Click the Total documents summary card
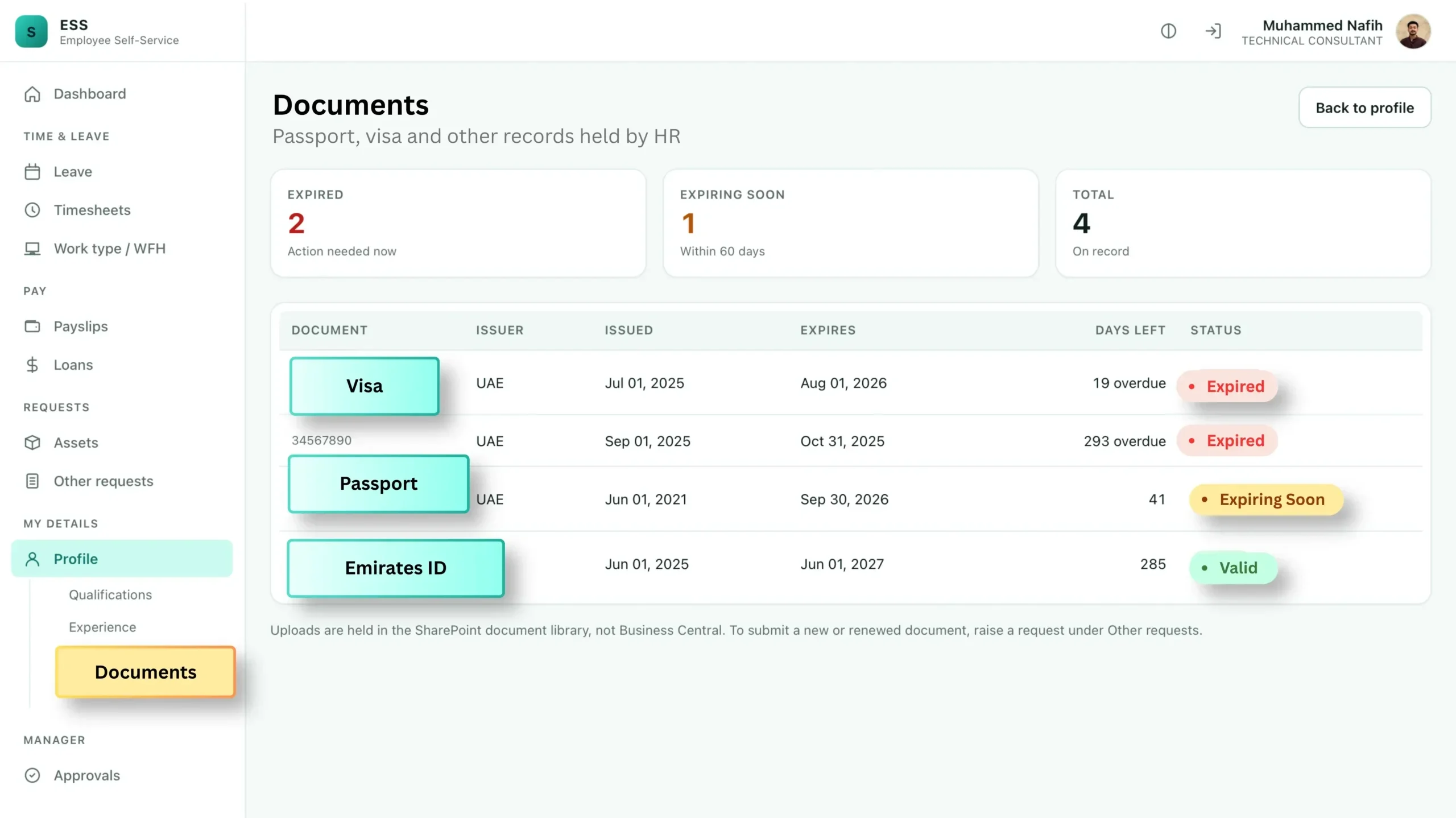Screen dimensions: 1456x818 pos(1243,223)
